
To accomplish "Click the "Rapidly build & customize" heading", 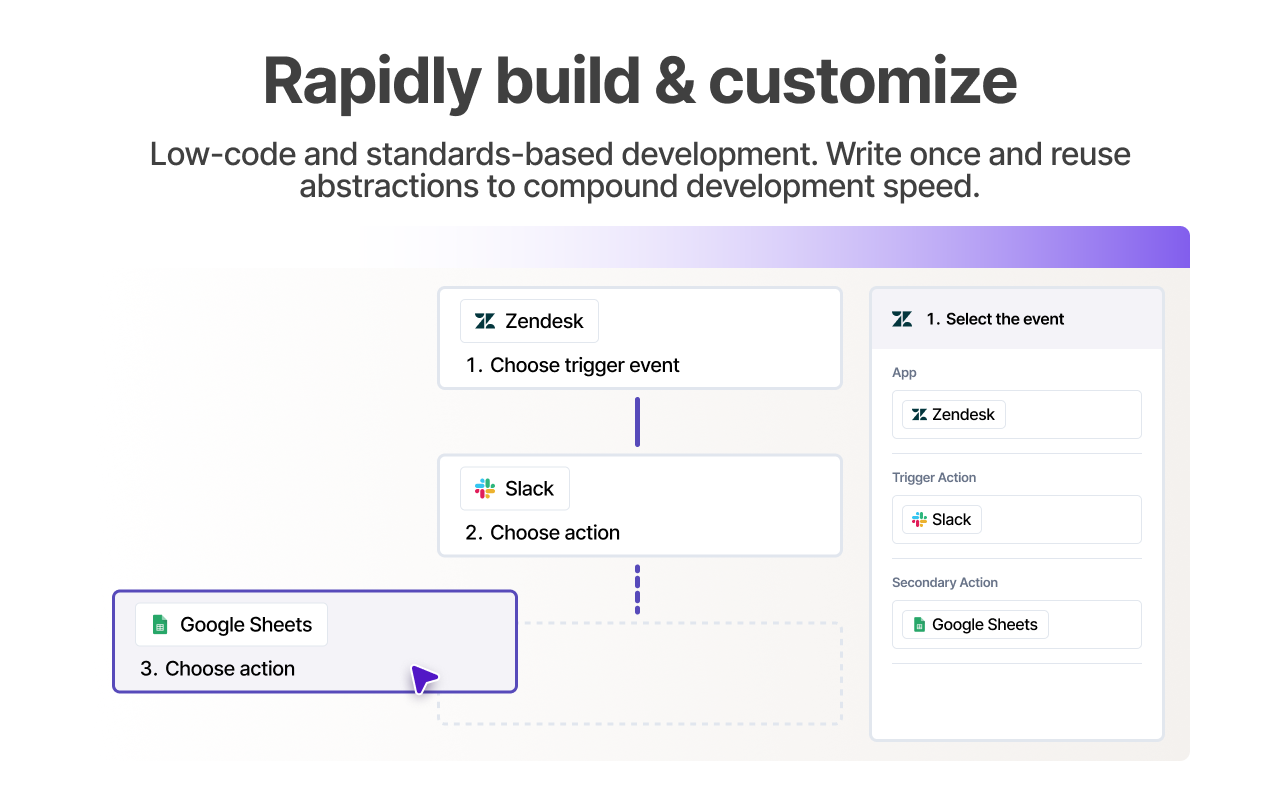I will pos(640,81).
